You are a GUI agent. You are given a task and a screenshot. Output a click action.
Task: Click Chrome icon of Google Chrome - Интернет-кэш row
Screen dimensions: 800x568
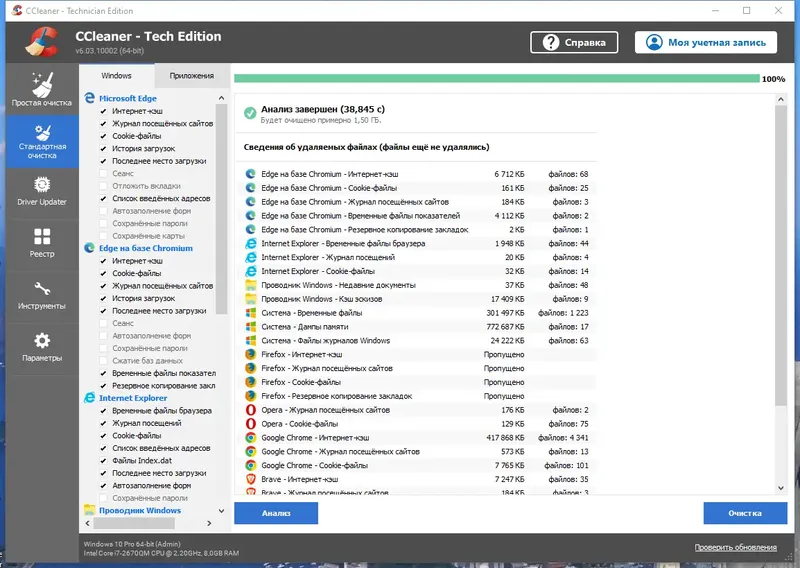[251, 437]
